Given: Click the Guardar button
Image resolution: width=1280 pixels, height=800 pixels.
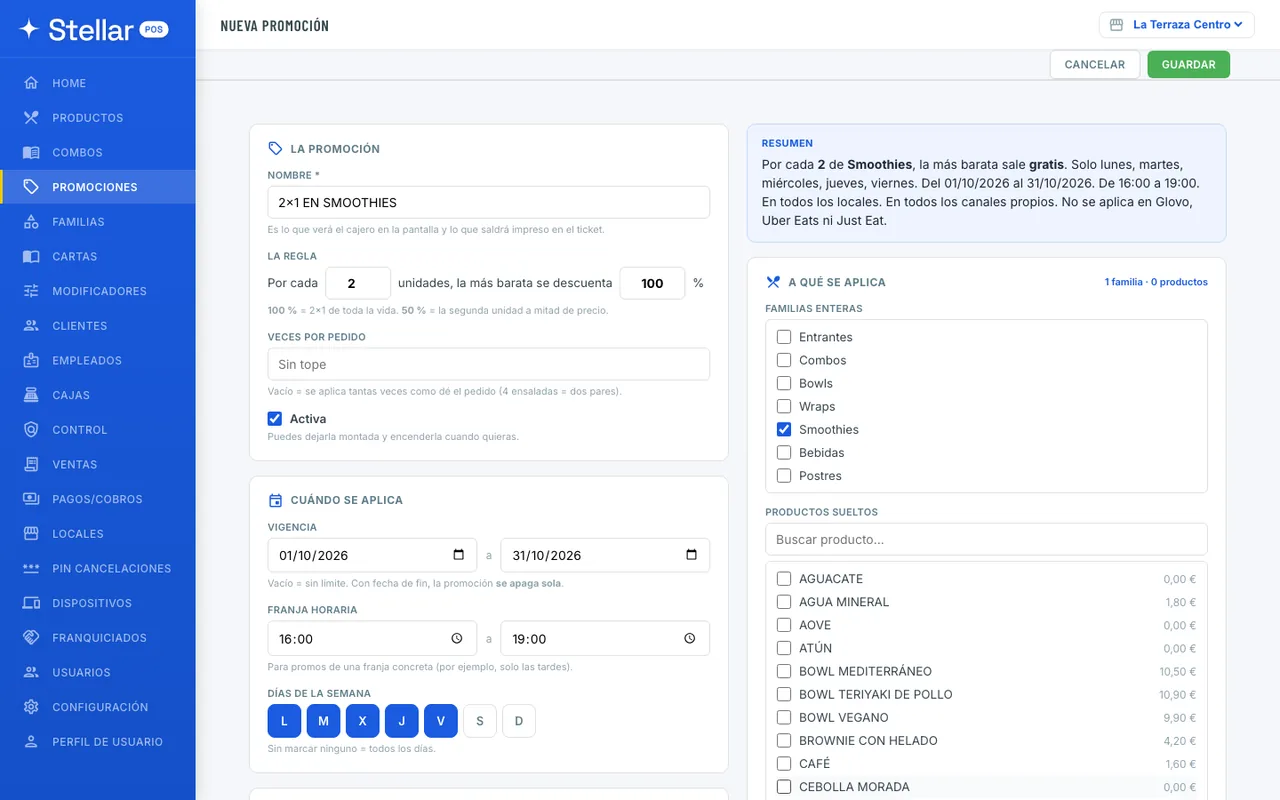Looking at the screenshot, I should [1189, 64].
